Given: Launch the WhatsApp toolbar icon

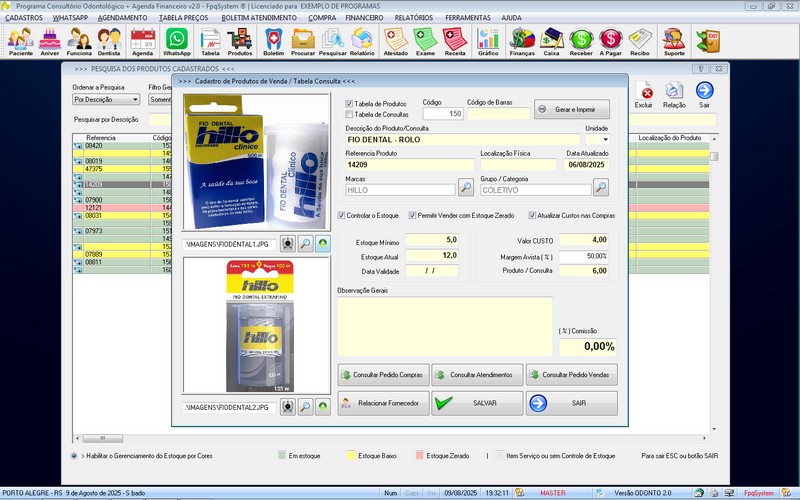Looking at the screenshot, I should (177, 41).
